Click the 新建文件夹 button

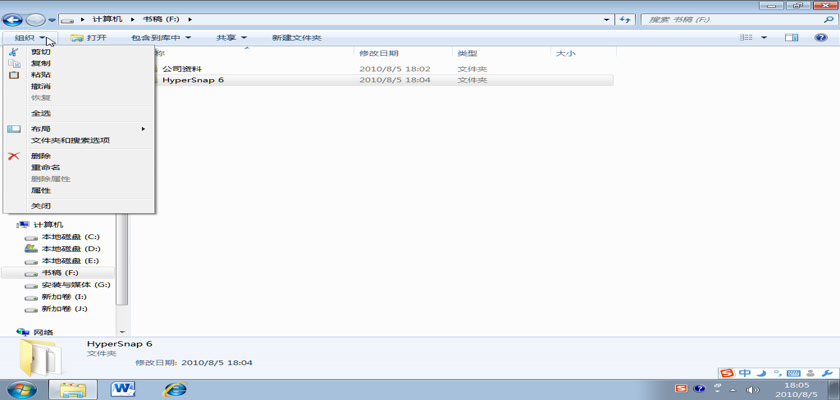296,38
